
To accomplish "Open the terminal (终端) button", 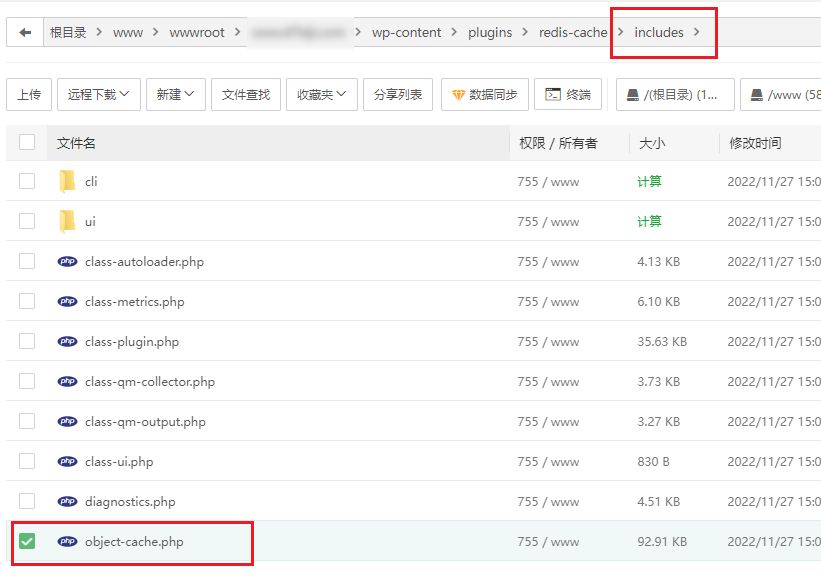I will [568, 95].
